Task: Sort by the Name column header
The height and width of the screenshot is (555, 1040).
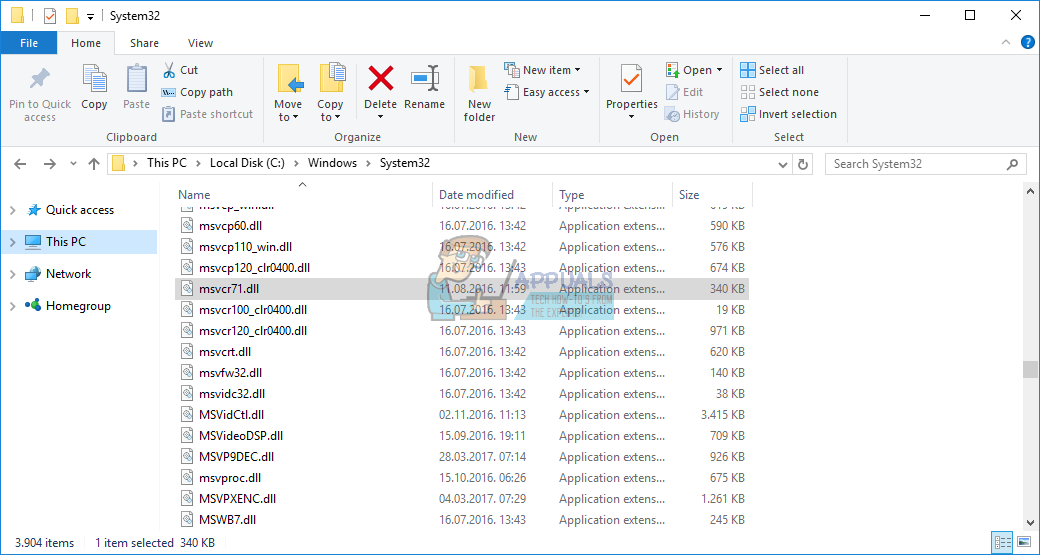Action: [x=194, y=195]
